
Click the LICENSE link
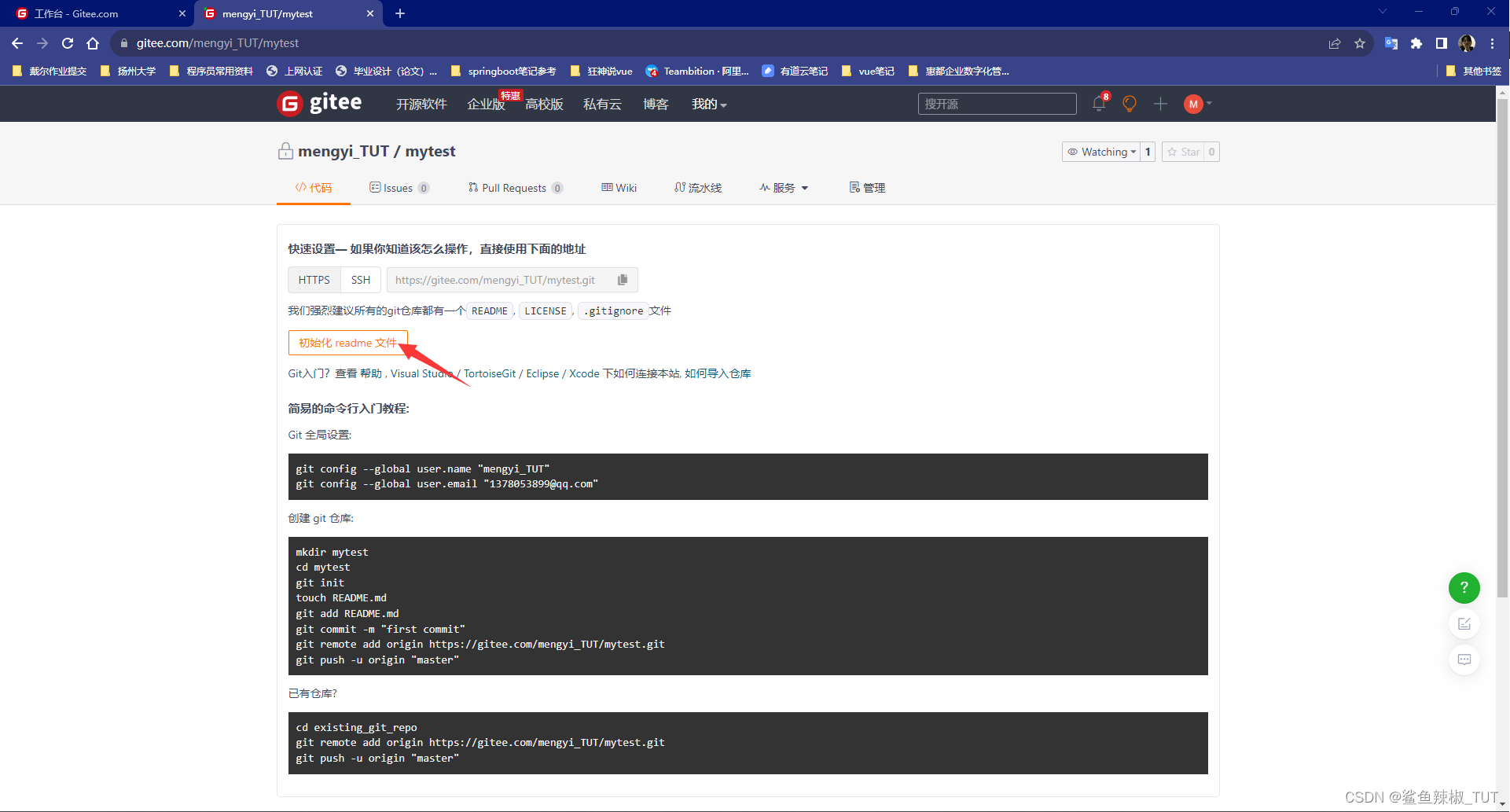coord(546,310)
